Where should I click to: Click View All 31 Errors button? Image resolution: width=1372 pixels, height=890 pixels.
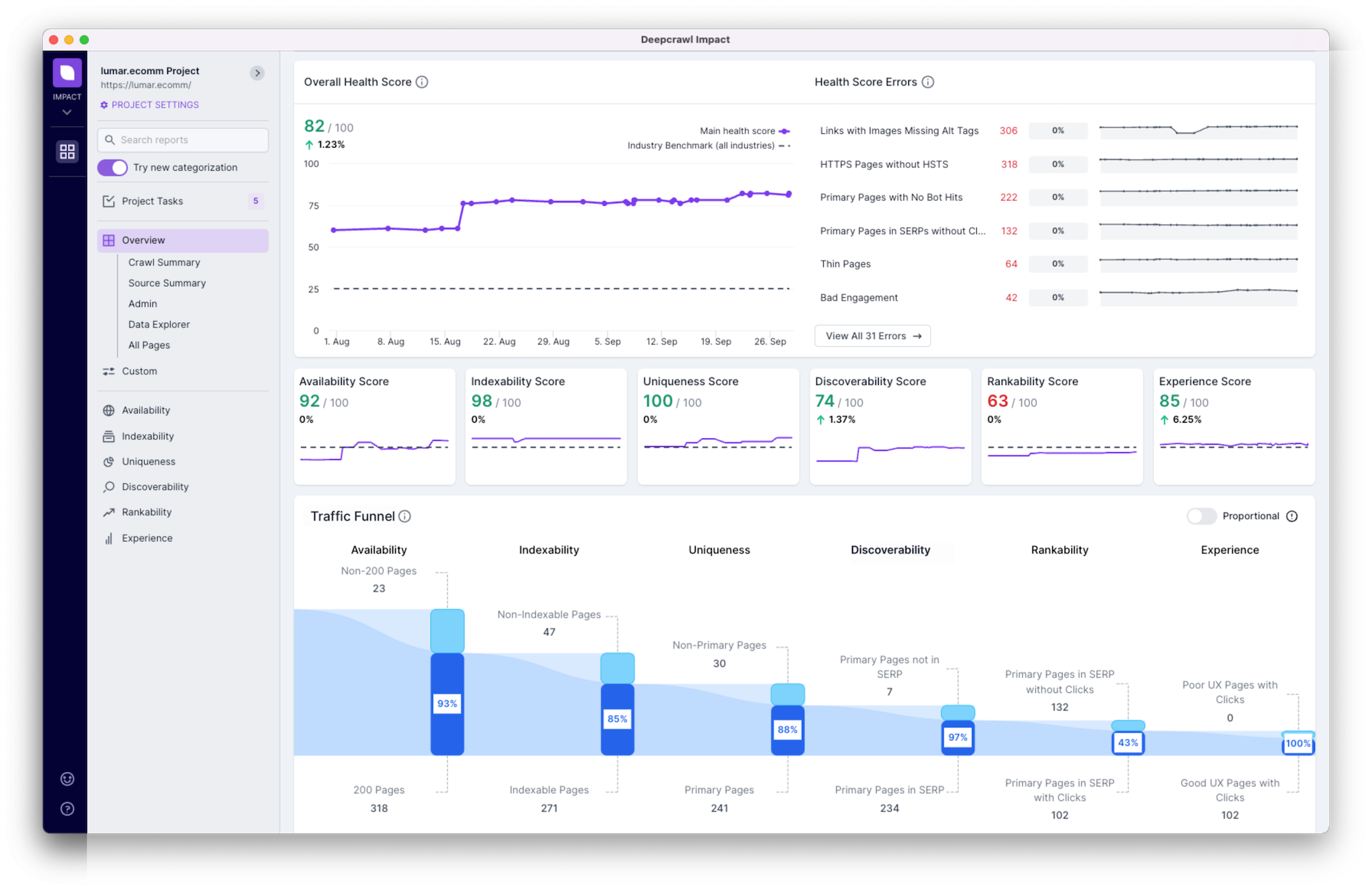click(x=872, y=336)
